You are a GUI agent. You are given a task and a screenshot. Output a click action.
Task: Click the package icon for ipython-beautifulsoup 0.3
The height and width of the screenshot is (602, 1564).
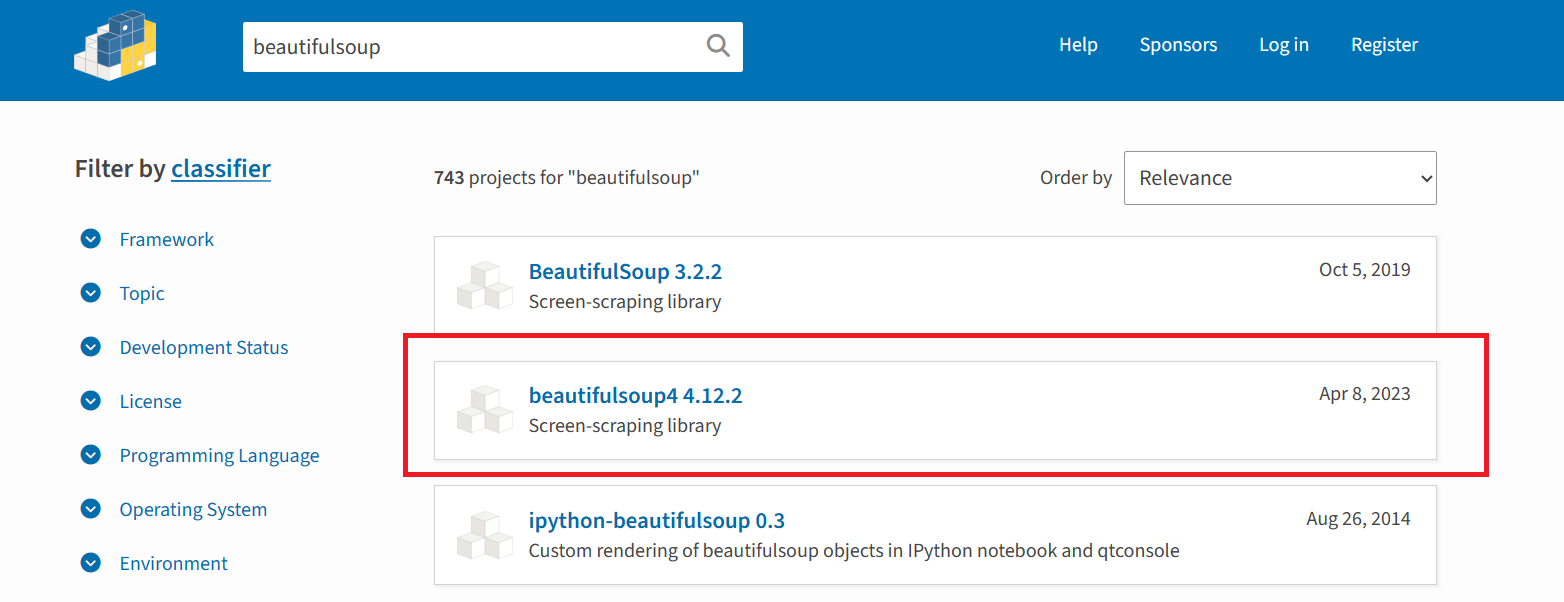click(x=485, y=535)
